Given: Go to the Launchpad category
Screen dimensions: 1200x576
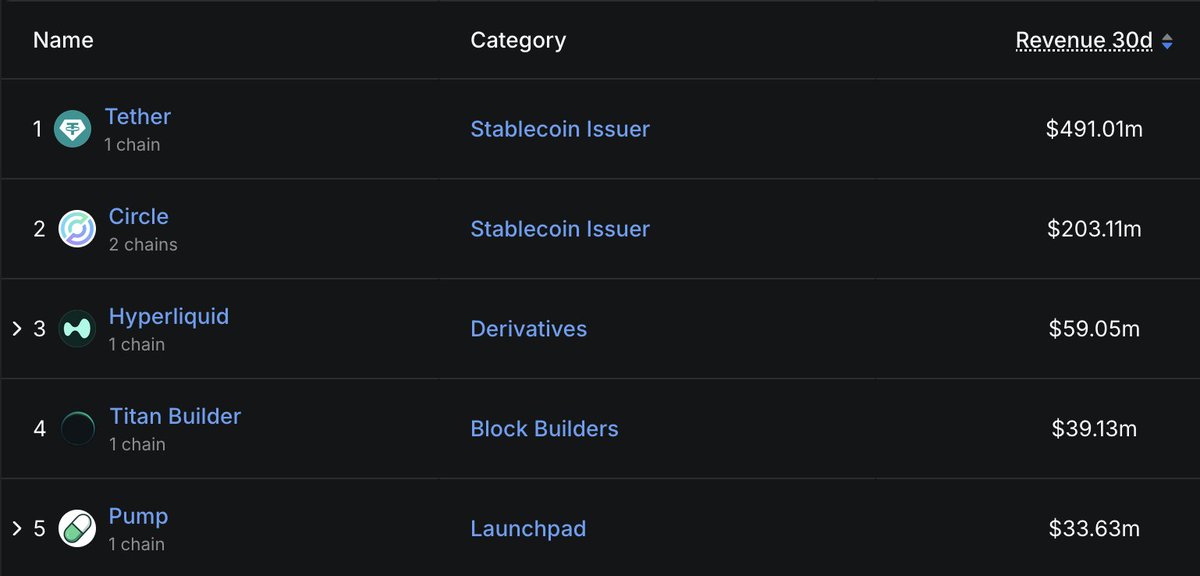Looking at the screenshot, I should tap(528, 529).
